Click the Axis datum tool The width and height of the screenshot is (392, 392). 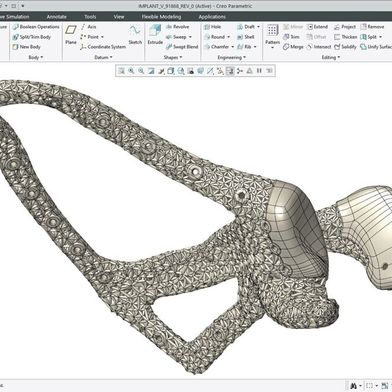point(88,27)
